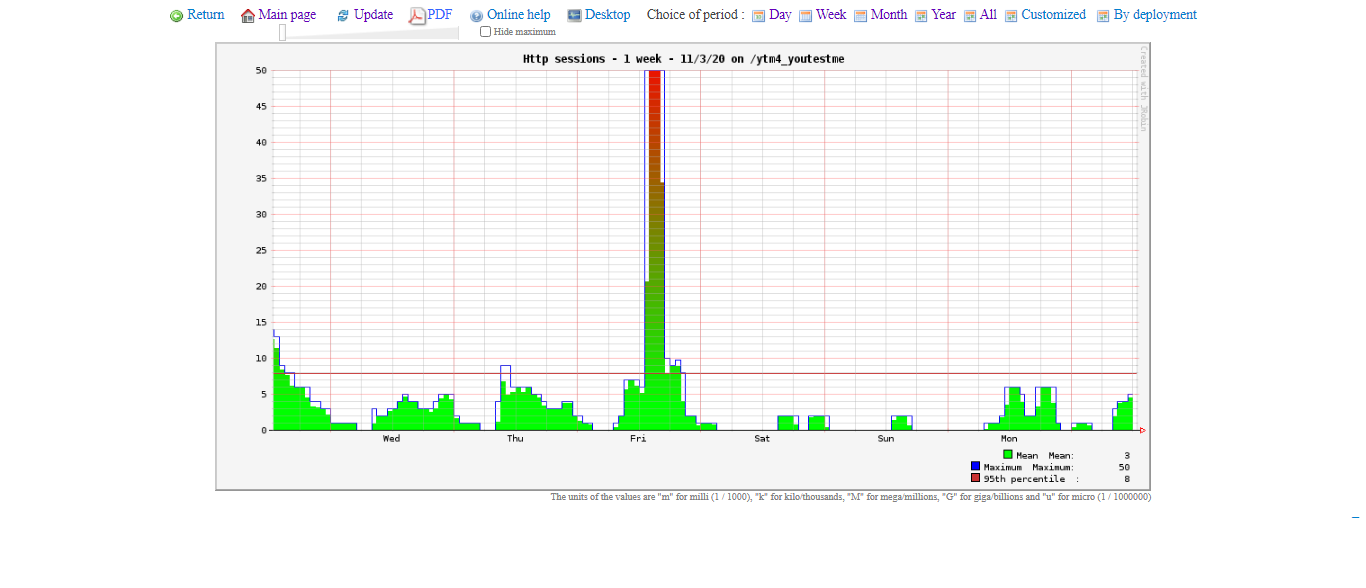This screenshot has width=1366, height=588.
Task: Click the PDF document icon
Action: point(417,15)
